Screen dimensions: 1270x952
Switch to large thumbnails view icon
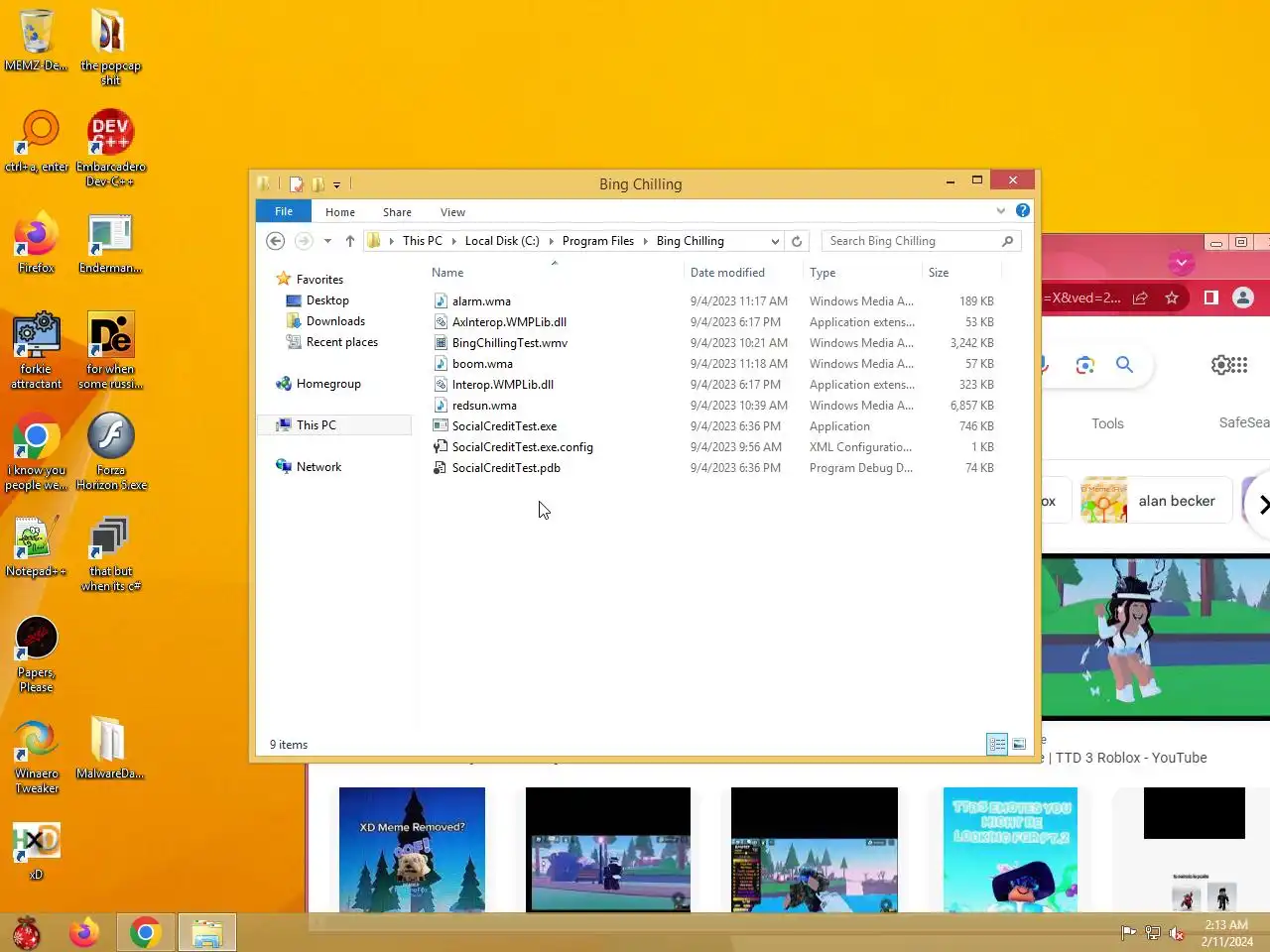tap(1019, 744)
